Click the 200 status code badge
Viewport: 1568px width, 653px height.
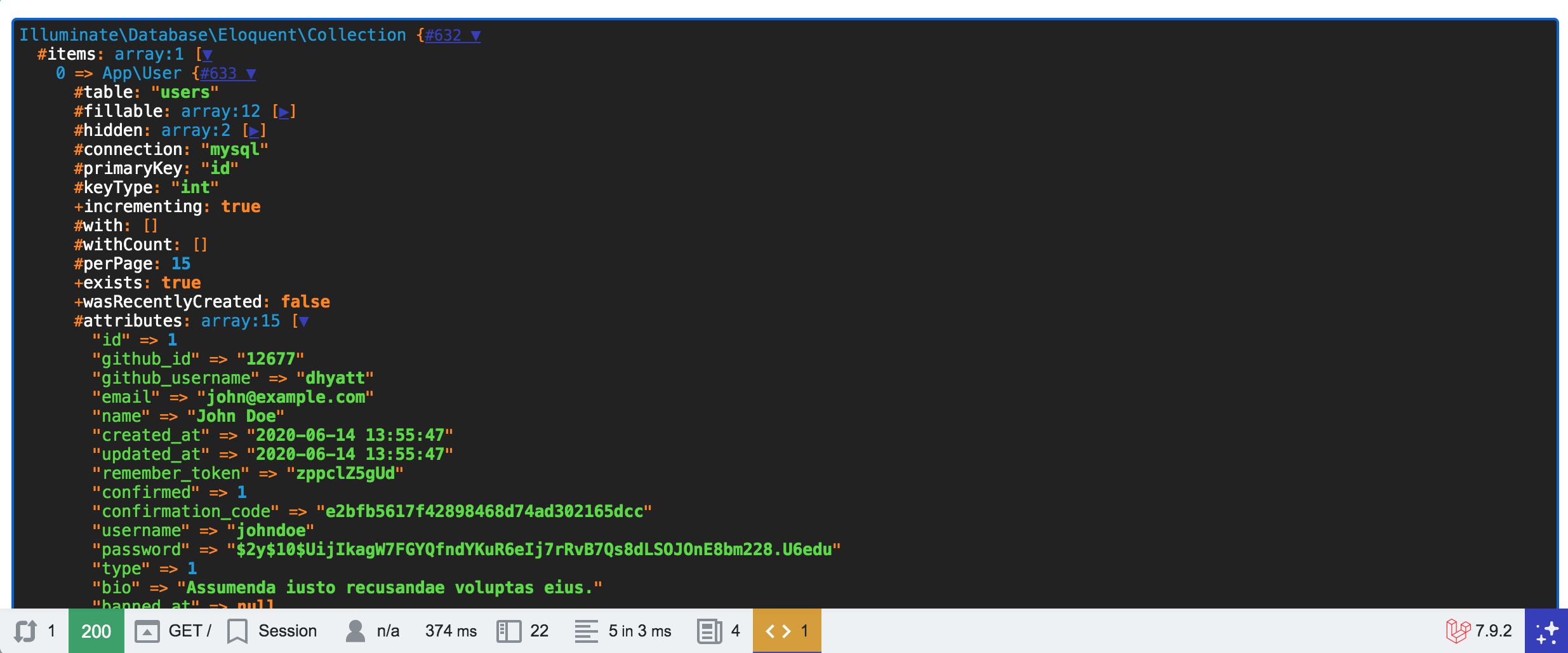(96, 631)
